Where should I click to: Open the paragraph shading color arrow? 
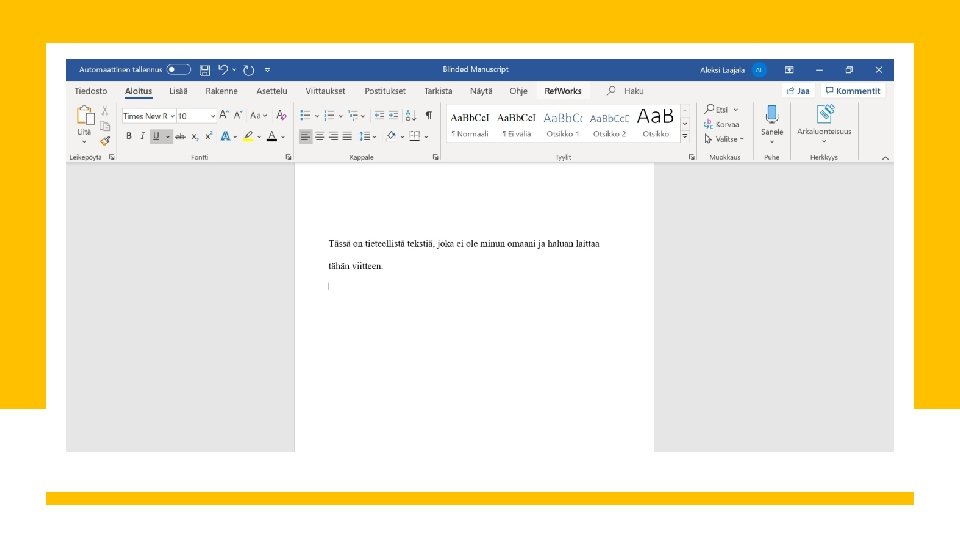pyautogui.click(x=402, y=137)
